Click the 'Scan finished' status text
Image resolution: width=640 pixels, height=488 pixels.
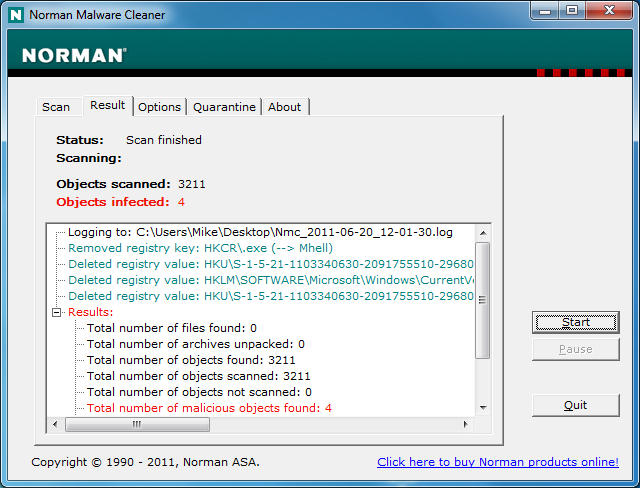(164, 140)
